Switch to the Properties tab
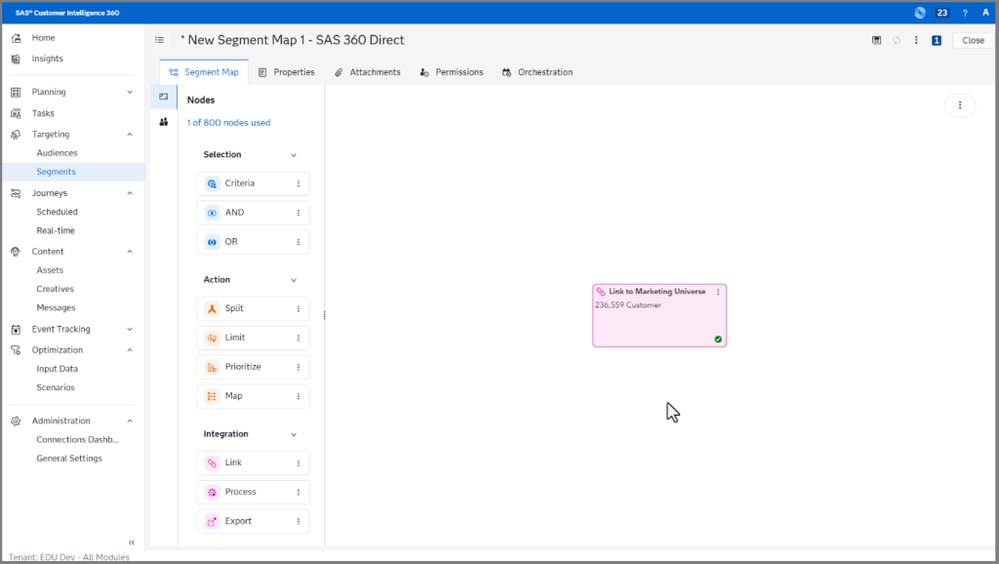This screenshot has height=564, width=999. tap(286, 72)
